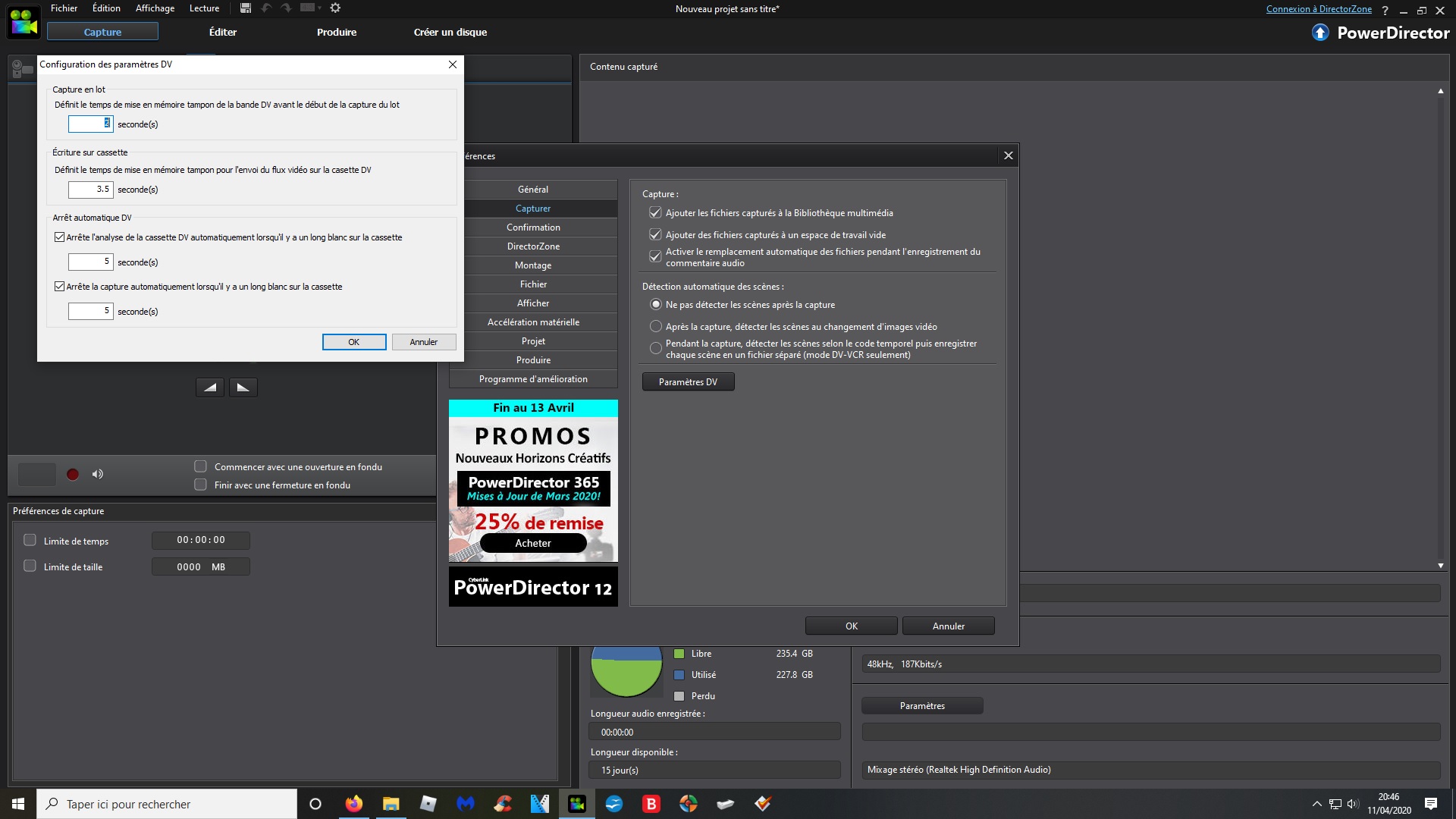Click the PowerDirector logo icon at top-left
The width and height of the screenshot is (1456, 819).
[24, 22]
